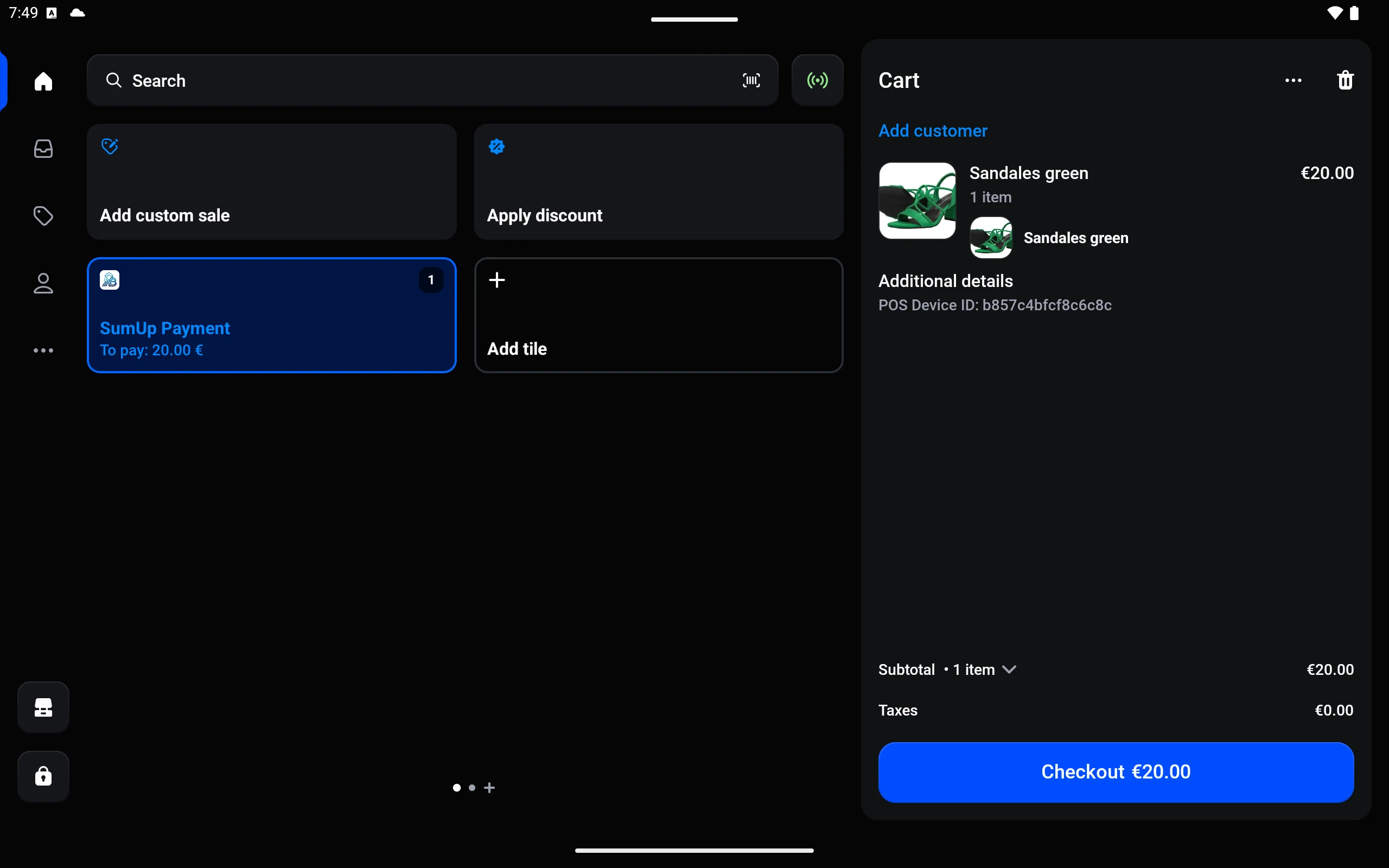Open large Sandales green product thumbnail

coord(917,201)
